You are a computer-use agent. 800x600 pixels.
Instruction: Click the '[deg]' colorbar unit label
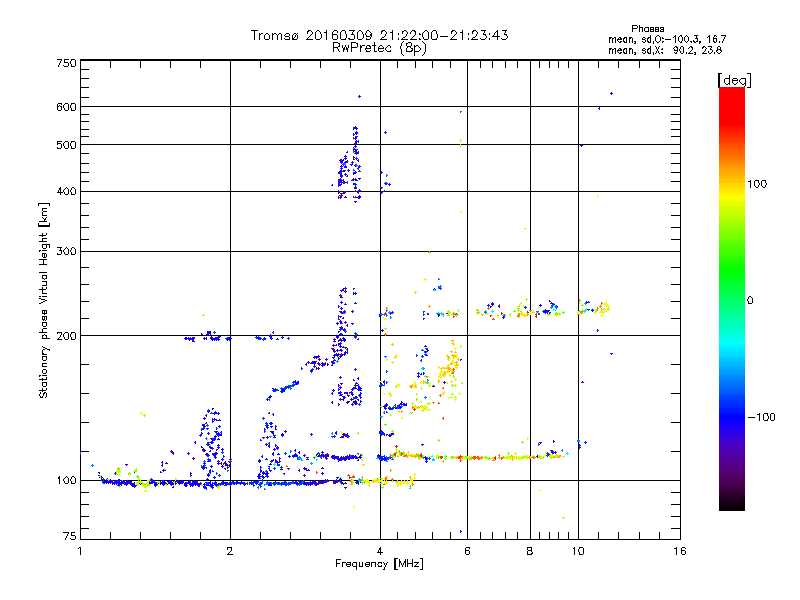click(734, 80)
